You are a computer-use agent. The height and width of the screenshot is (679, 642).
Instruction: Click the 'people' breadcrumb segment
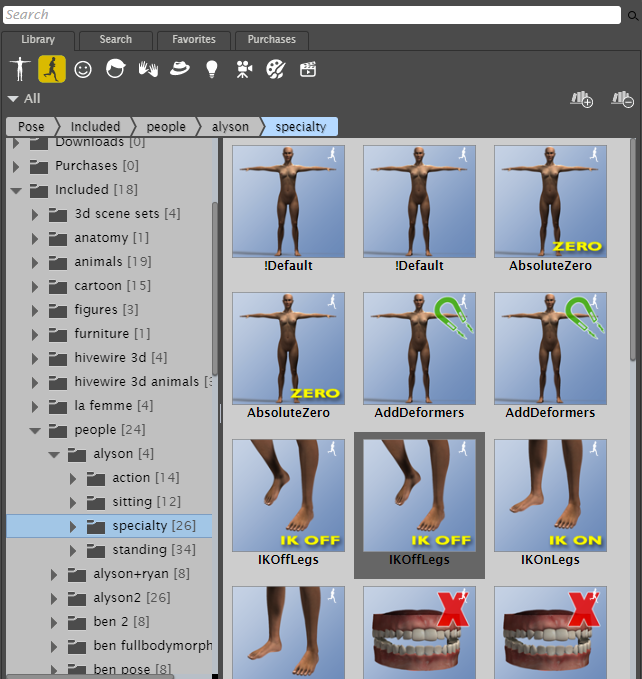(166, 127)
